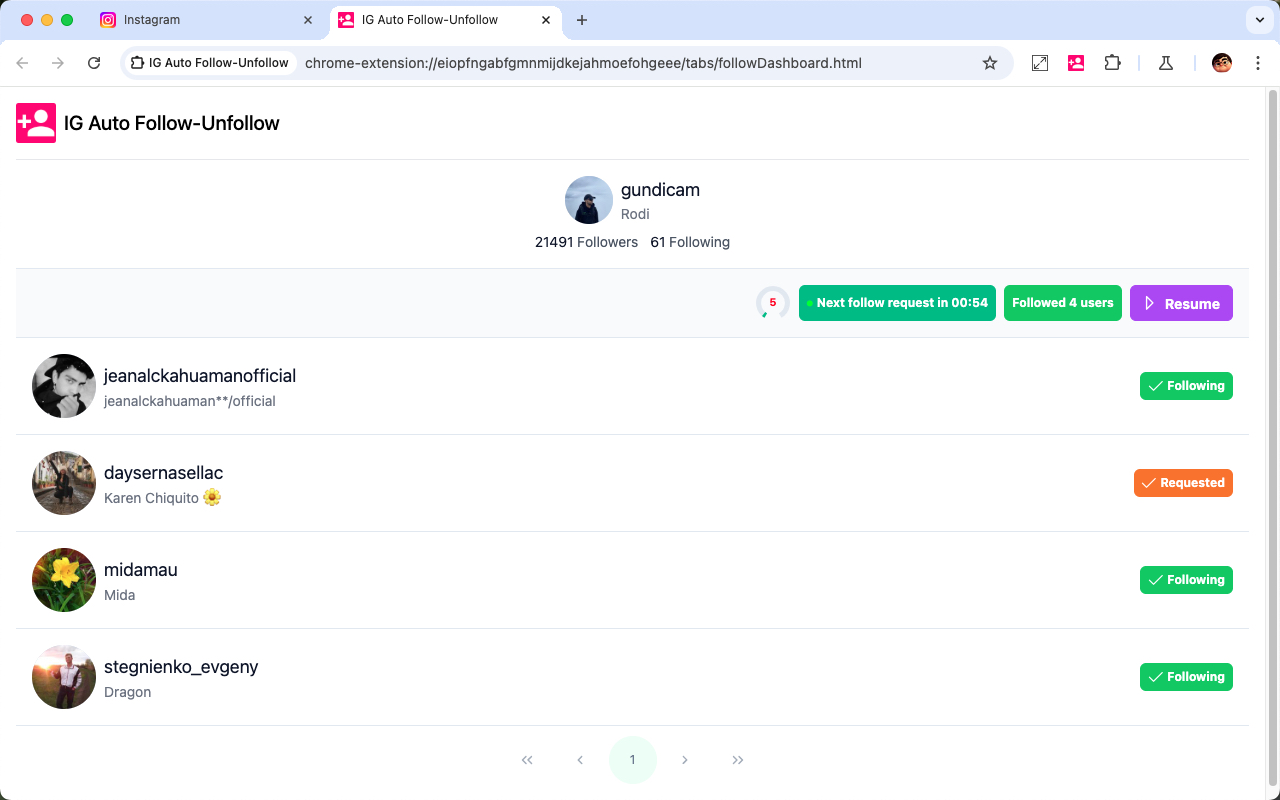Open the pink IG Auto Follow extension icon
The height and width of the screenshot is (800, 1280).
coord(1076,63)
